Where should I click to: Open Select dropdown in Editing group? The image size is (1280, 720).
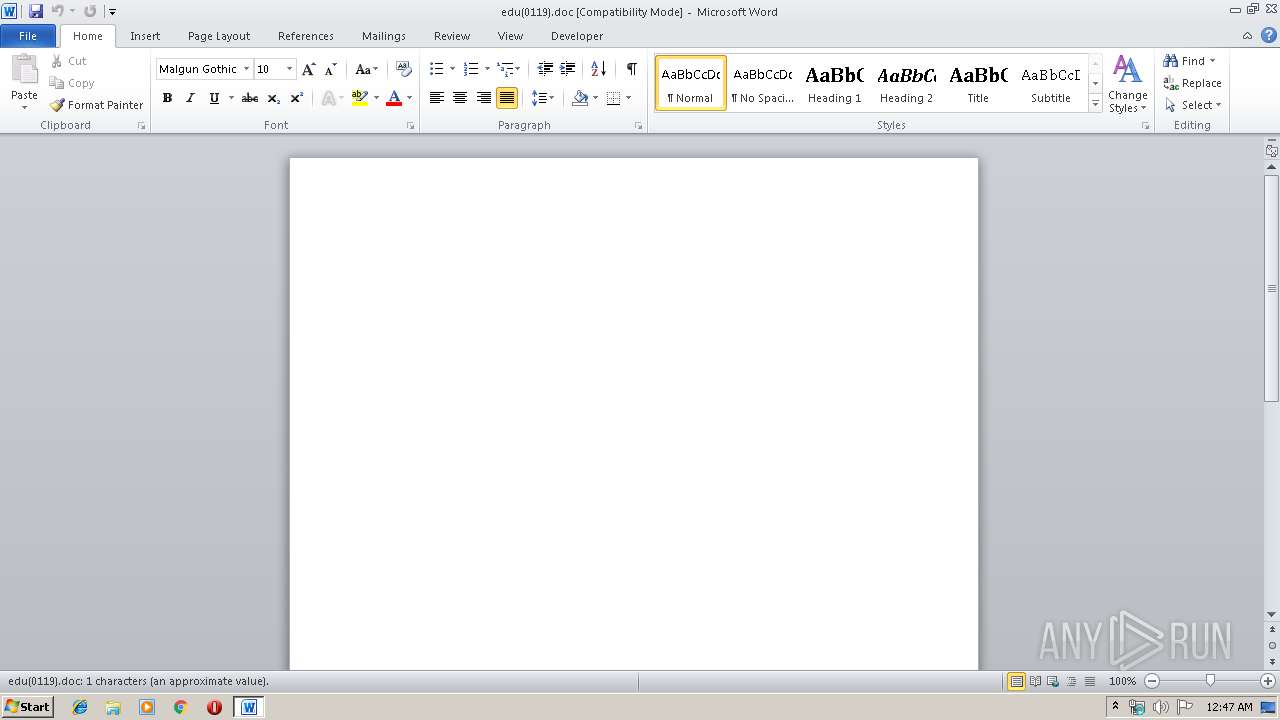click(x=1192, y=105)
